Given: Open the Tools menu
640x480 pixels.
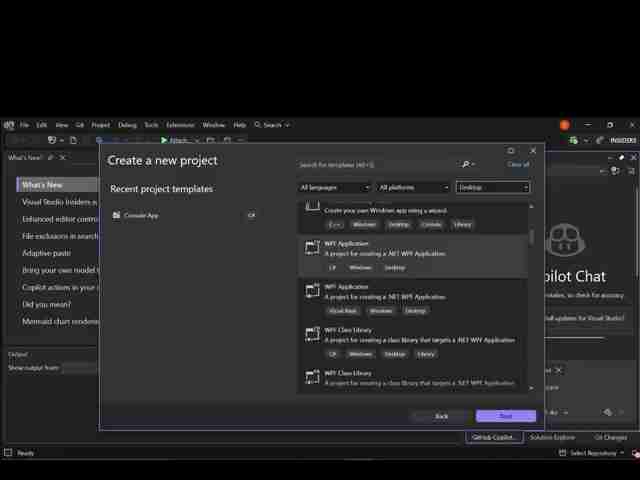Looking at the screenshot, I should tap(151, 125).
